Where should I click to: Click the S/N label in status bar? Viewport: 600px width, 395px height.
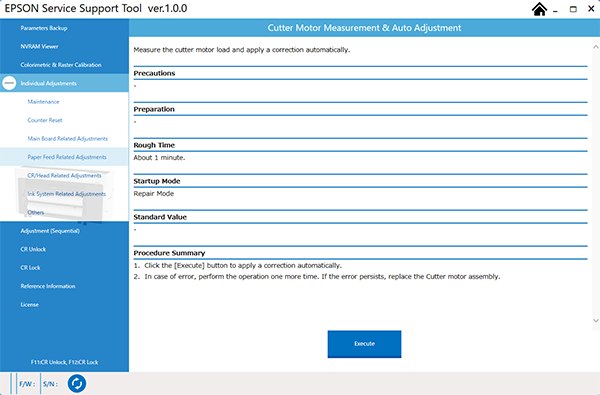[x=51, y=384]
